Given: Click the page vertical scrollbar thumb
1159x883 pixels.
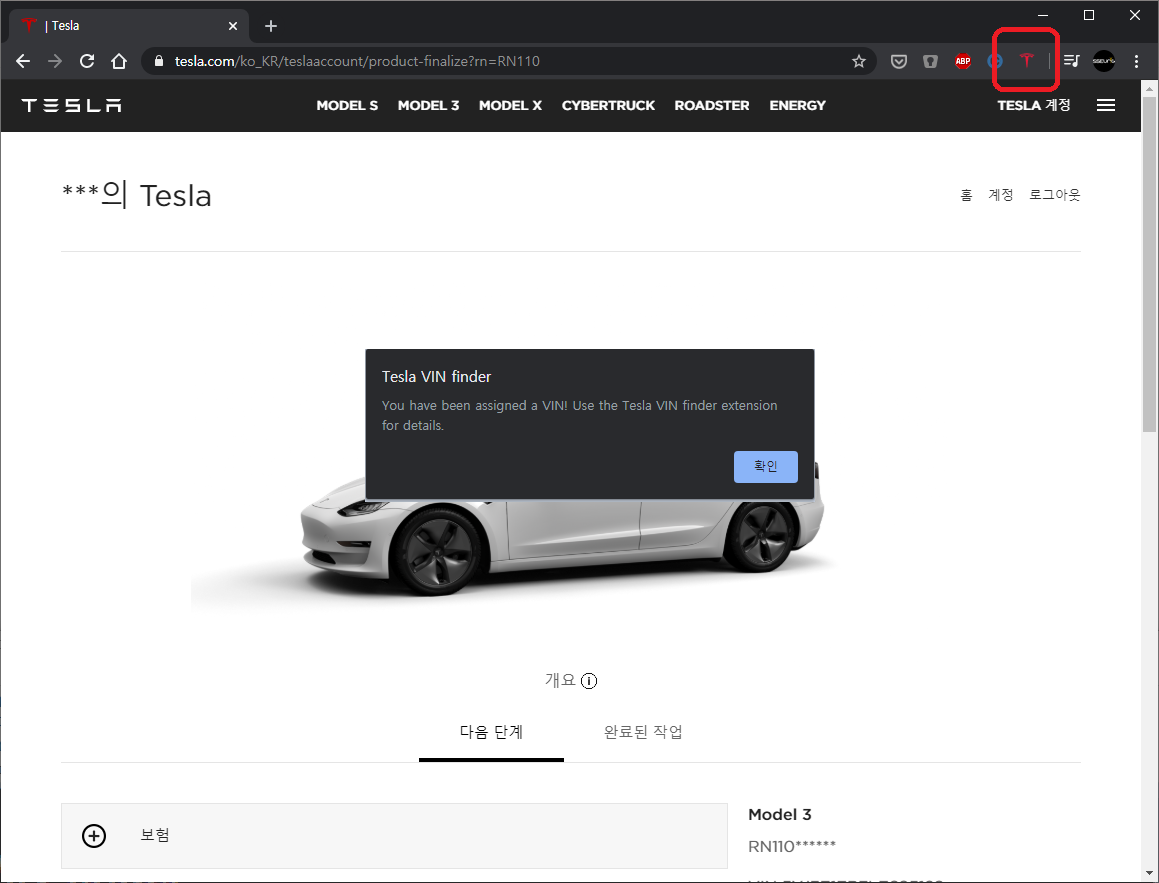Looking at the screenshot, I should pyautogui.click(x=1149, y=264).
